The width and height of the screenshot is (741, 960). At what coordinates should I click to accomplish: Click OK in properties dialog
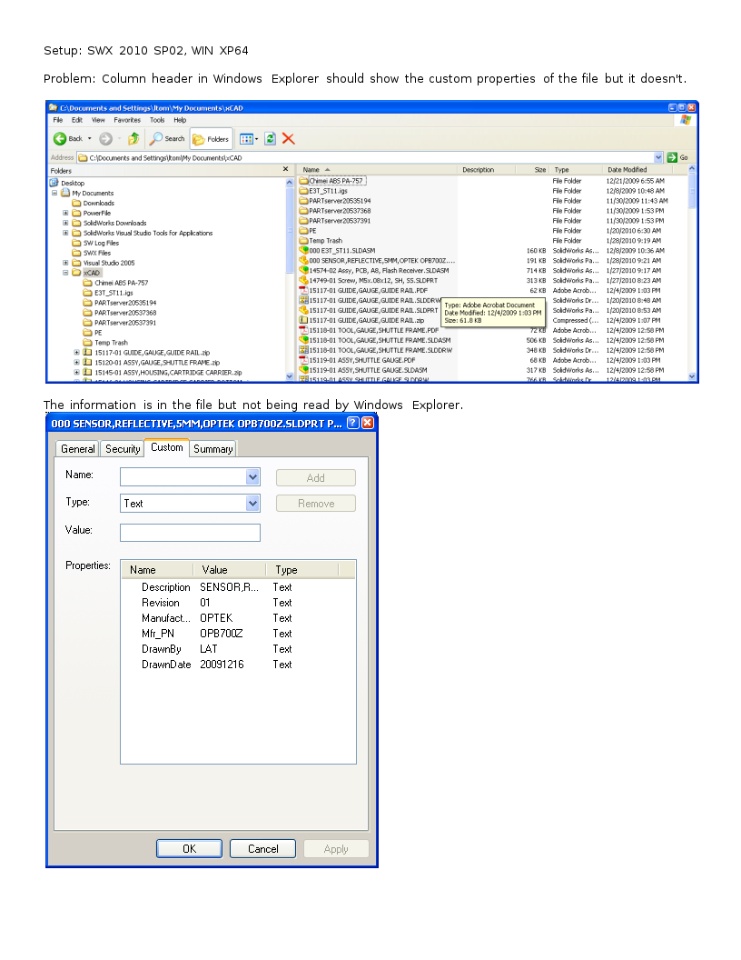(189, 849)
